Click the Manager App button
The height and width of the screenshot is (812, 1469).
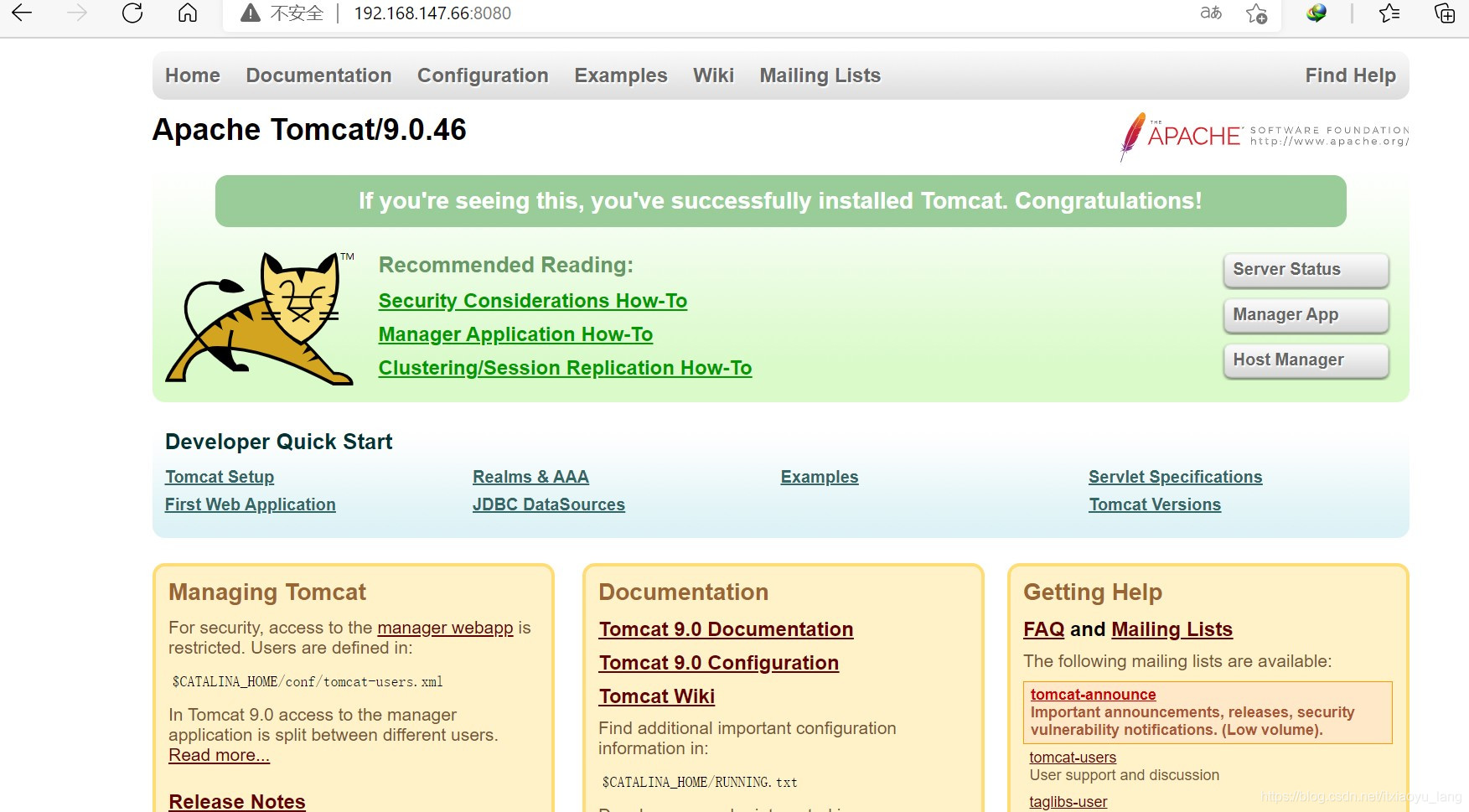click(x=1306, y=315)
